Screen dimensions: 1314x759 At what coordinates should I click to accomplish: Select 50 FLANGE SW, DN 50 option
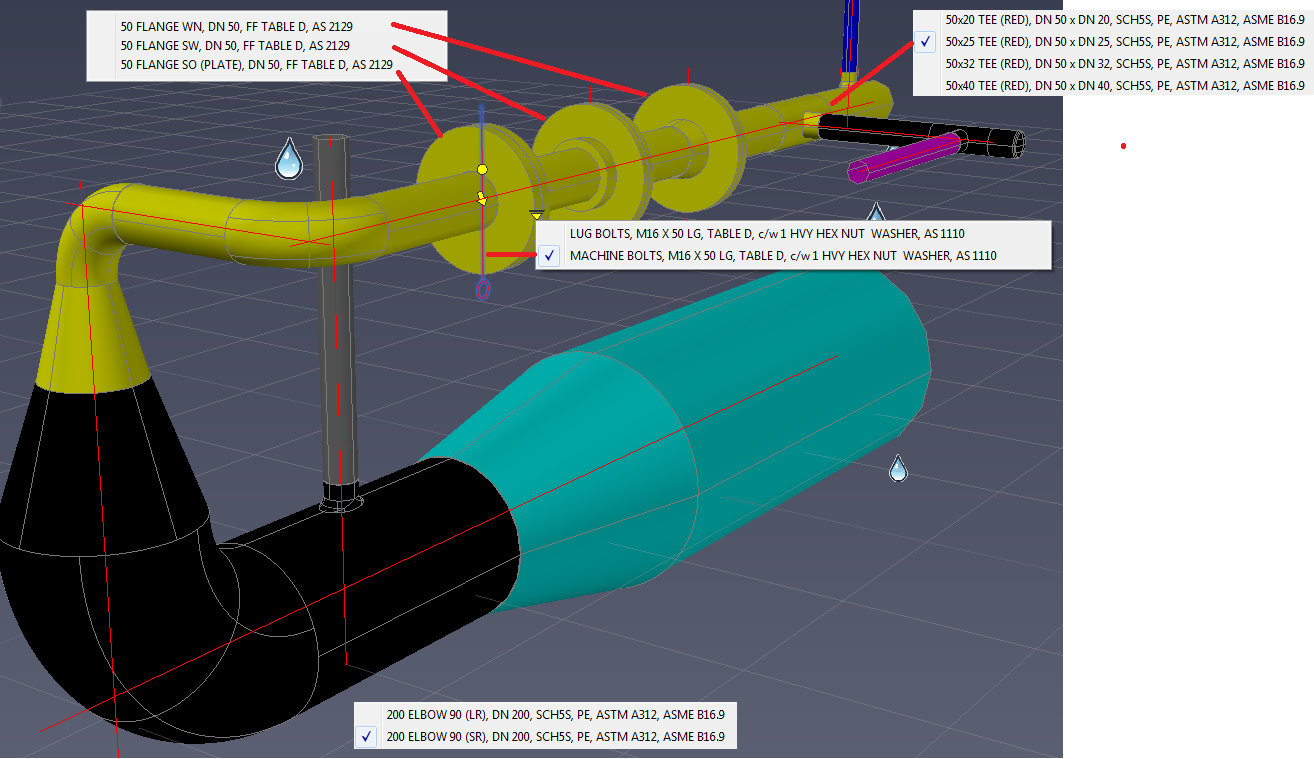click(x=250, y=46)
